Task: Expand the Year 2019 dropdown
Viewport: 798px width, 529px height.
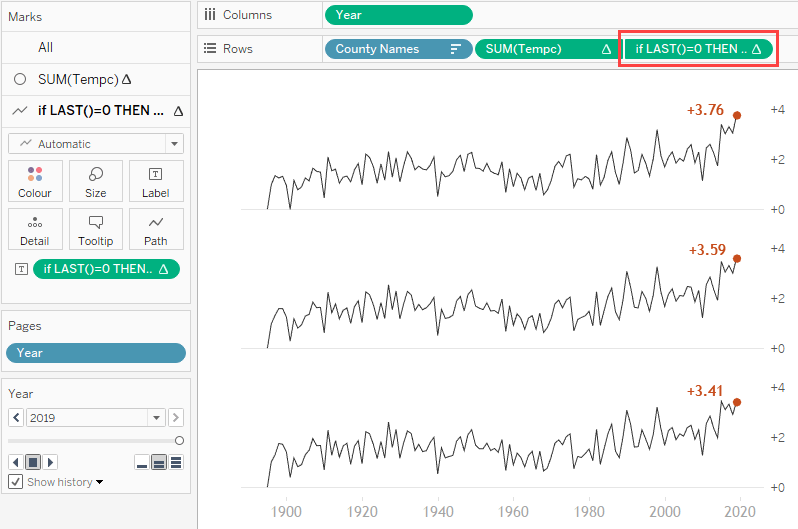Action: coord(156,417)
